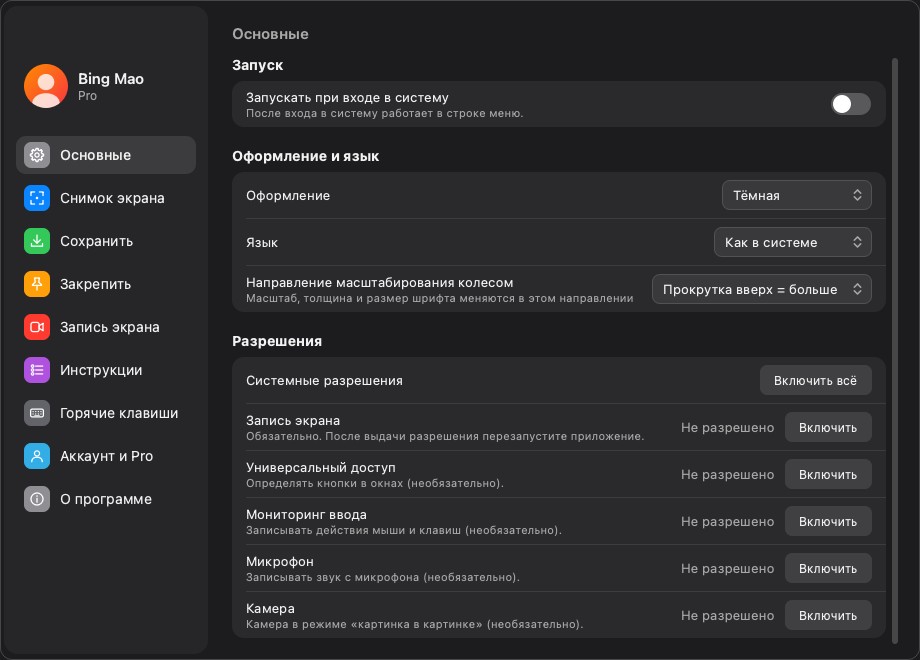The image size is (920, 660).
Task: Click the Горячие клавиши keyboard icon
Action: 36,413
